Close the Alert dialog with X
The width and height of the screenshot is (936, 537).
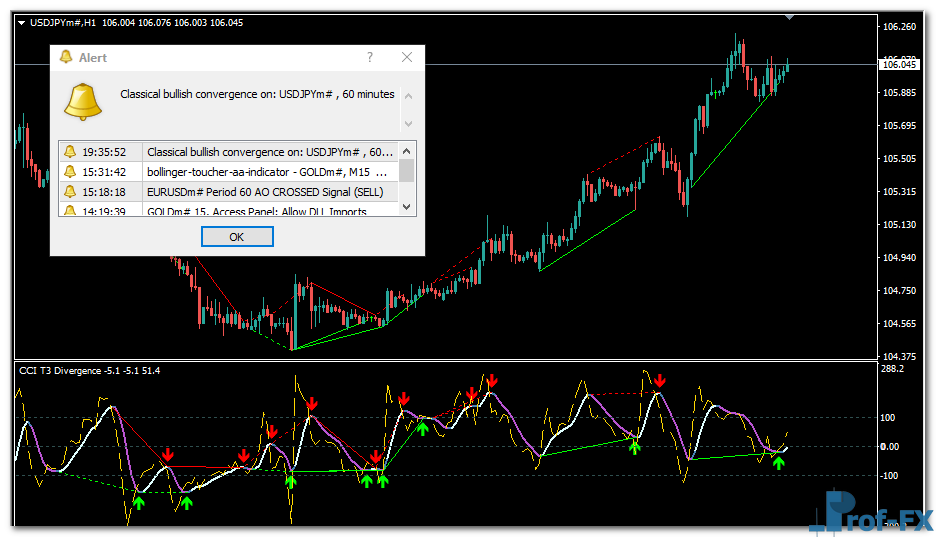406,58
